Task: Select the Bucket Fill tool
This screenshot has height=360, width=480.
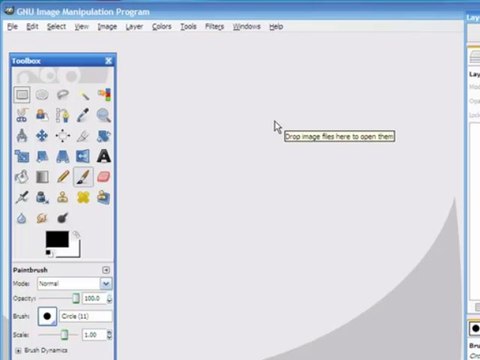Action: [x=22, y=177]
